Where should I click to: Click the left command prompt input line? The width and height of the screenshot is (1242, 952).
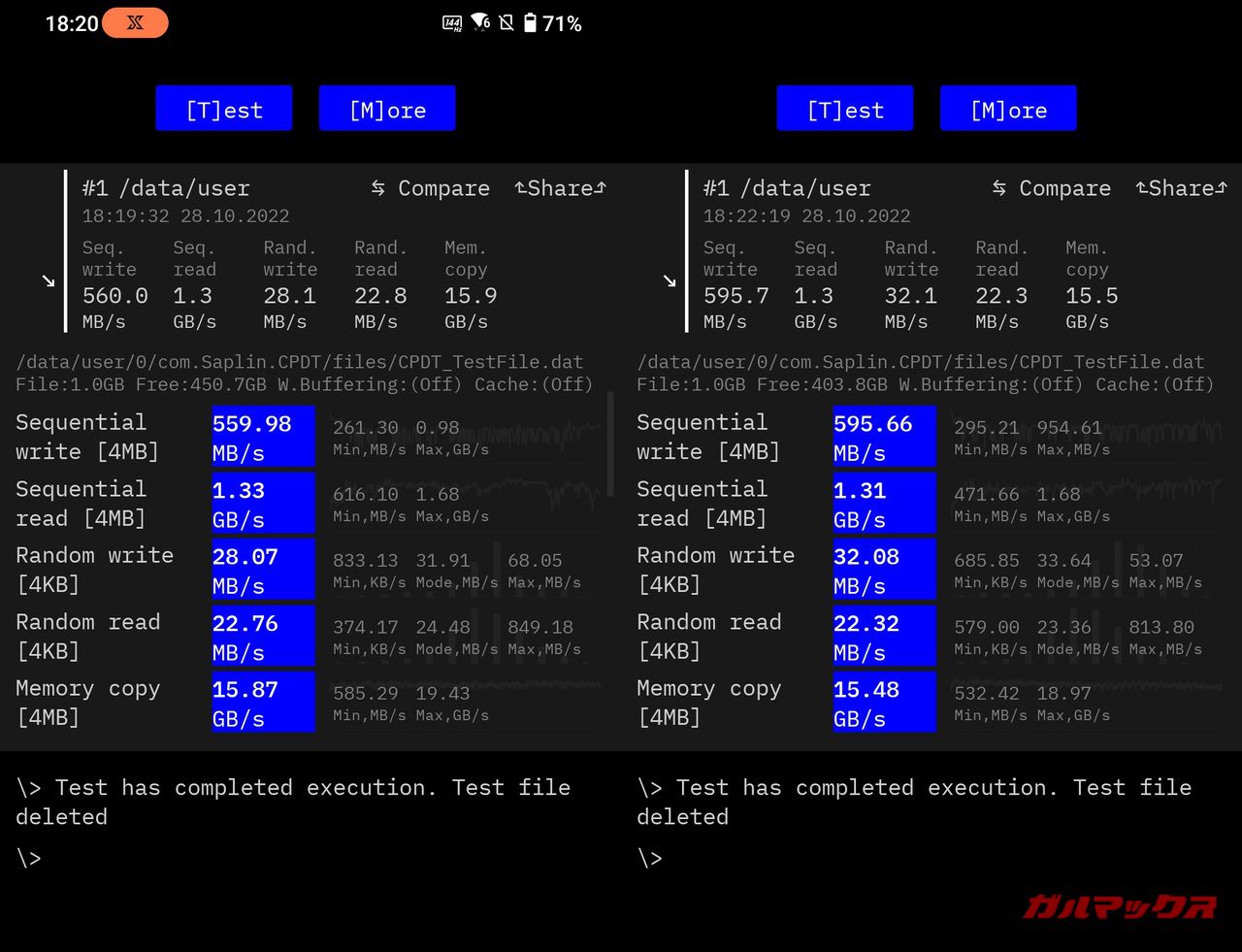pos(291,858)
